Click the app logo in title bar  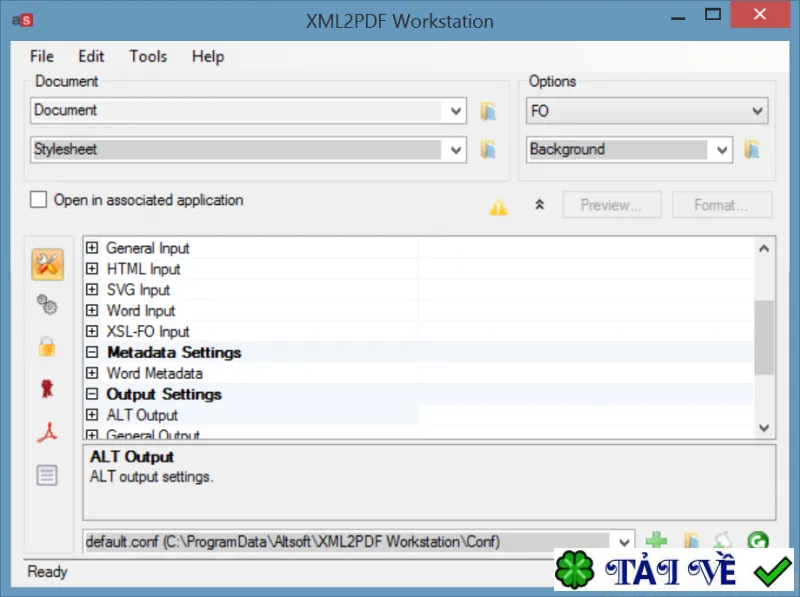coord(23,20)
